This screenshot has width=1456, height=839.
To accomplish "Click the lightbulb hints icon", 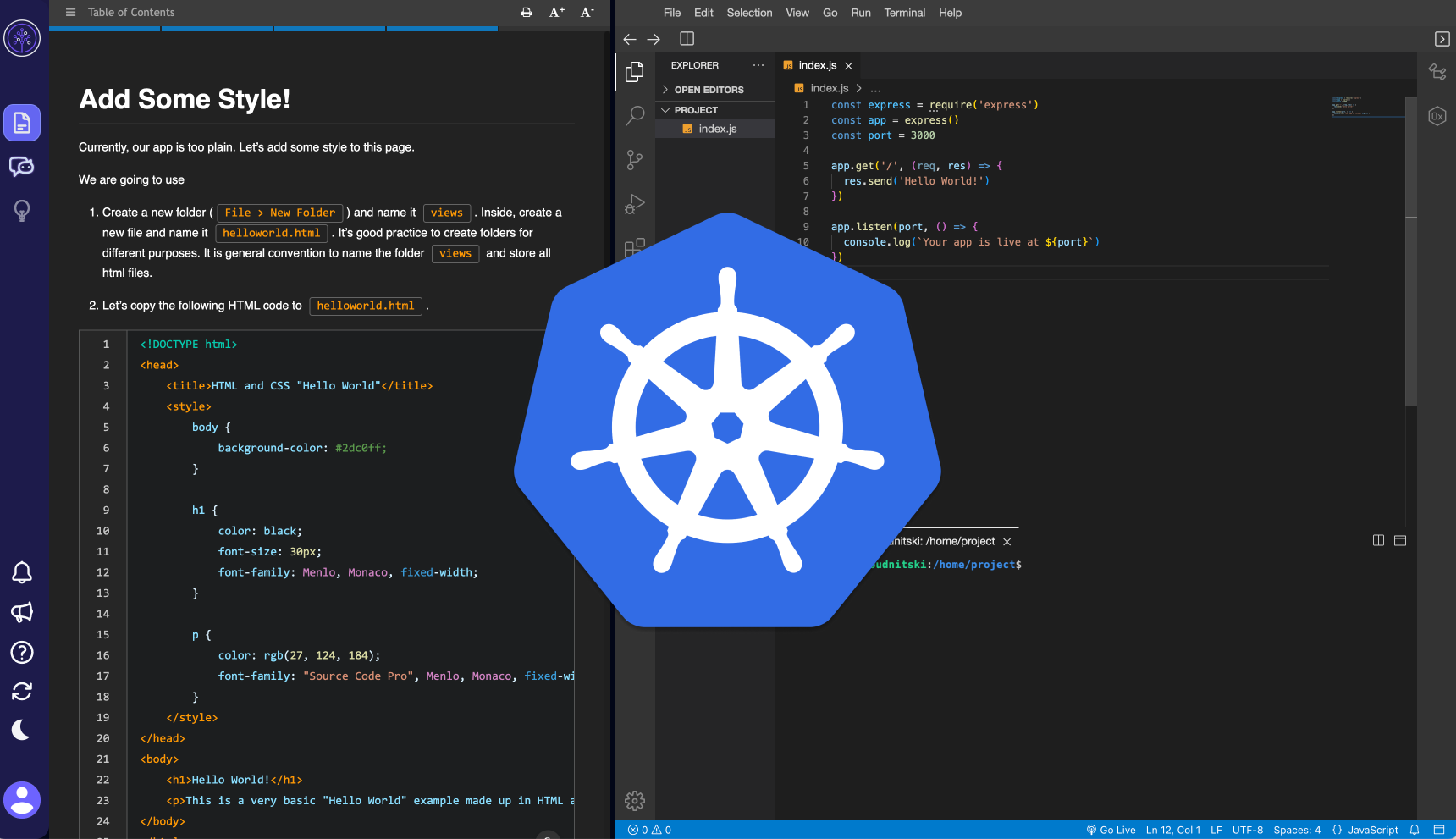I will pos(22,211).
